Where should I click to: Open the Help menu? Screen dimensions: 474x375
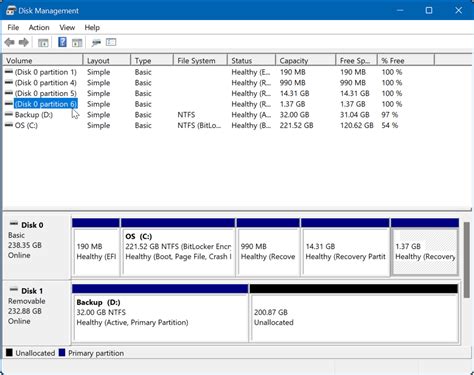click(92, 28)
